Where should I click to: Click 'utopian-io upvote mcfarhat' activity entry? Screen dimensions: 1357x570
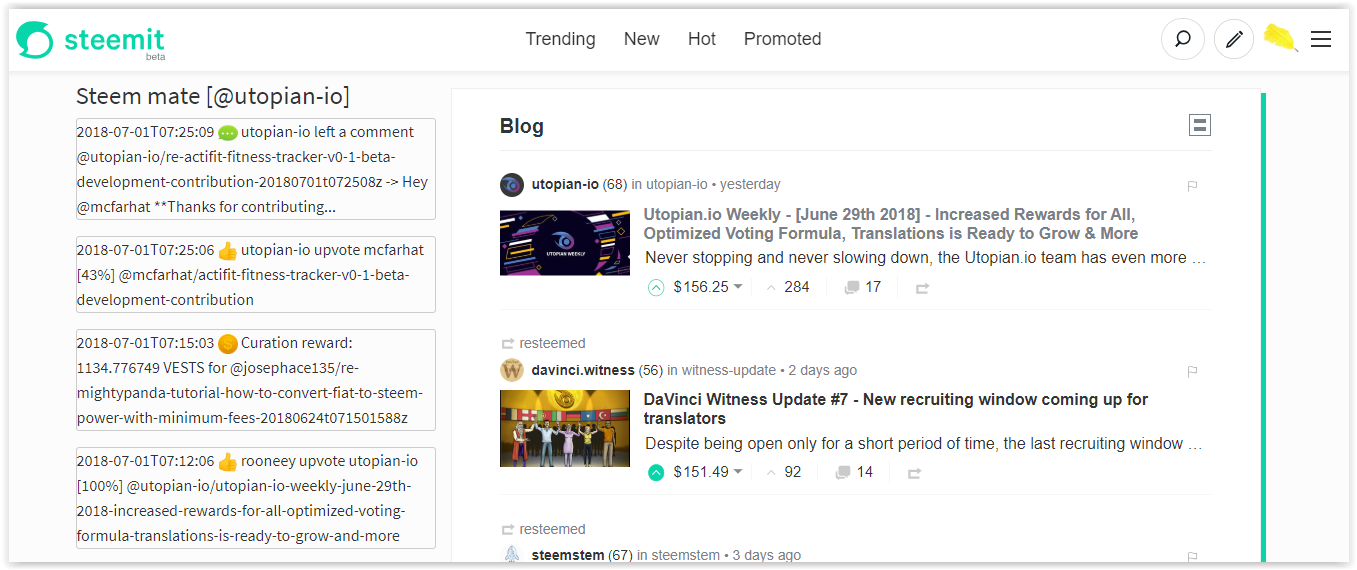tap(256, 275)
